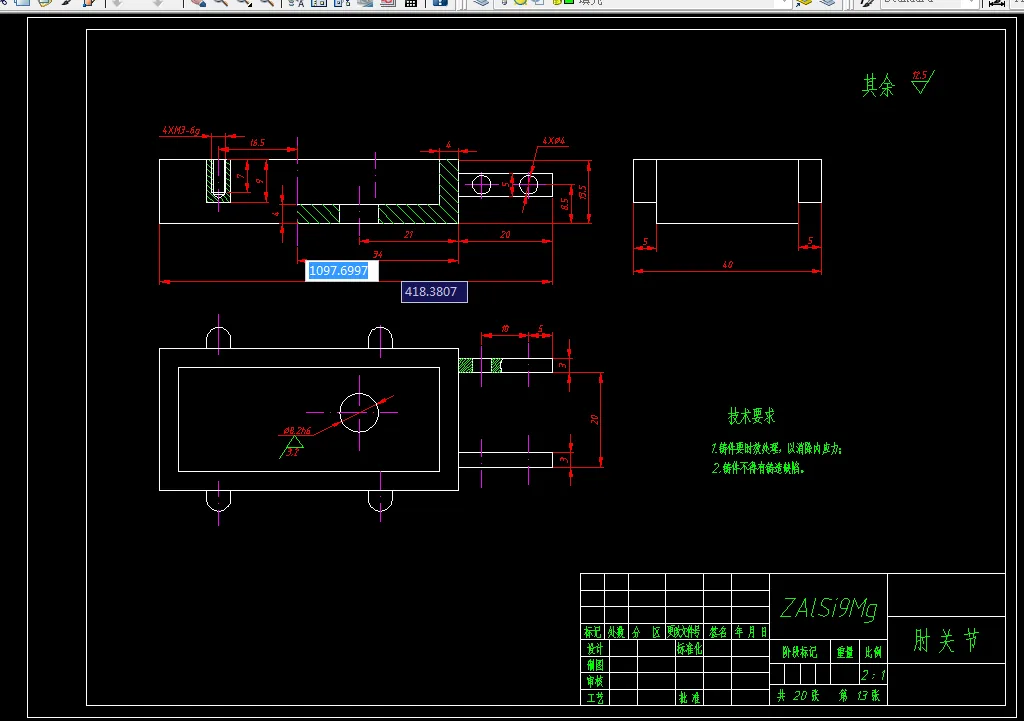The image size is (1024, 721).
Task: Select the 年月日 title block cell
Action: (750, 632)
